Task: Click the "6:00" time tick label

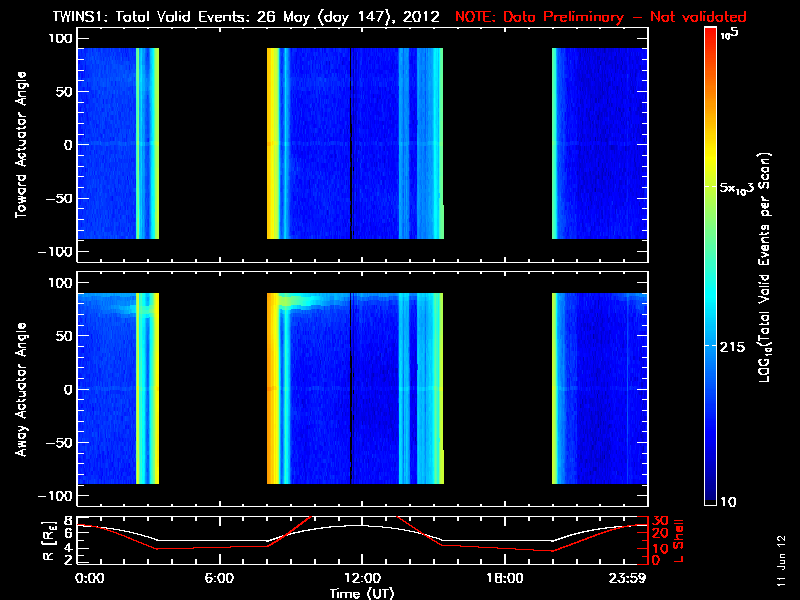Action: coord(219,578)
